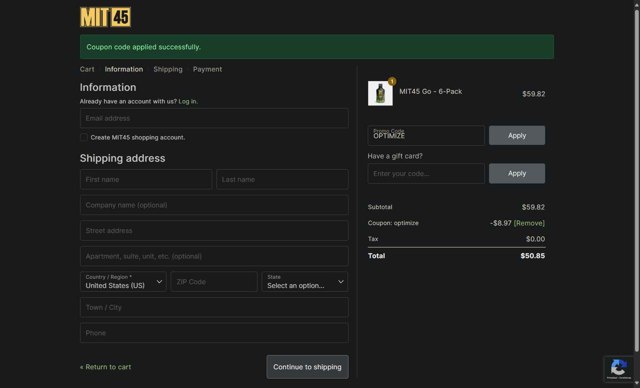The height and width of the screenshot is (388, 640).
Task: Click the MIT45 logo
Action: point(105,17)
